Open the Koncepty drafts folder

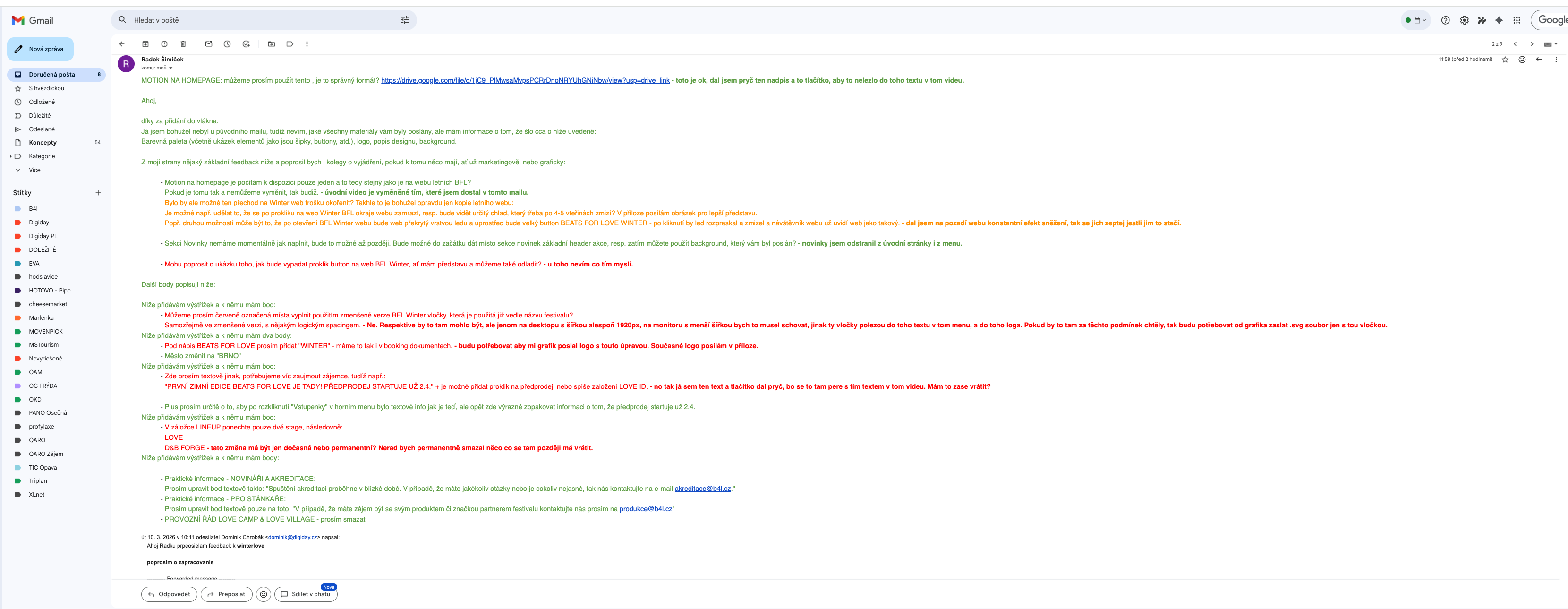pyautogui.click(x=43, y=143)
